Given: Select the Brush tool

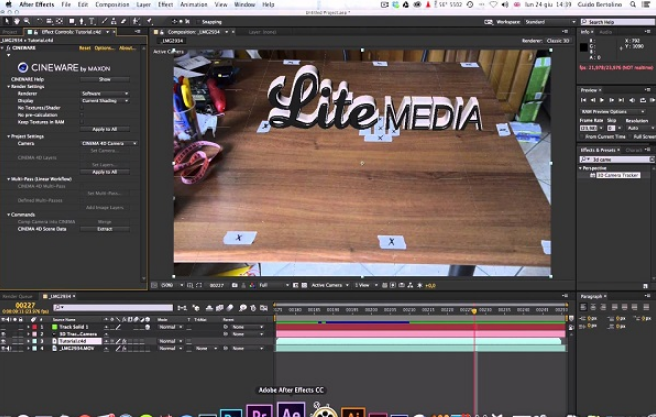Looking at the screenshot, I should [x=104, y=21].
